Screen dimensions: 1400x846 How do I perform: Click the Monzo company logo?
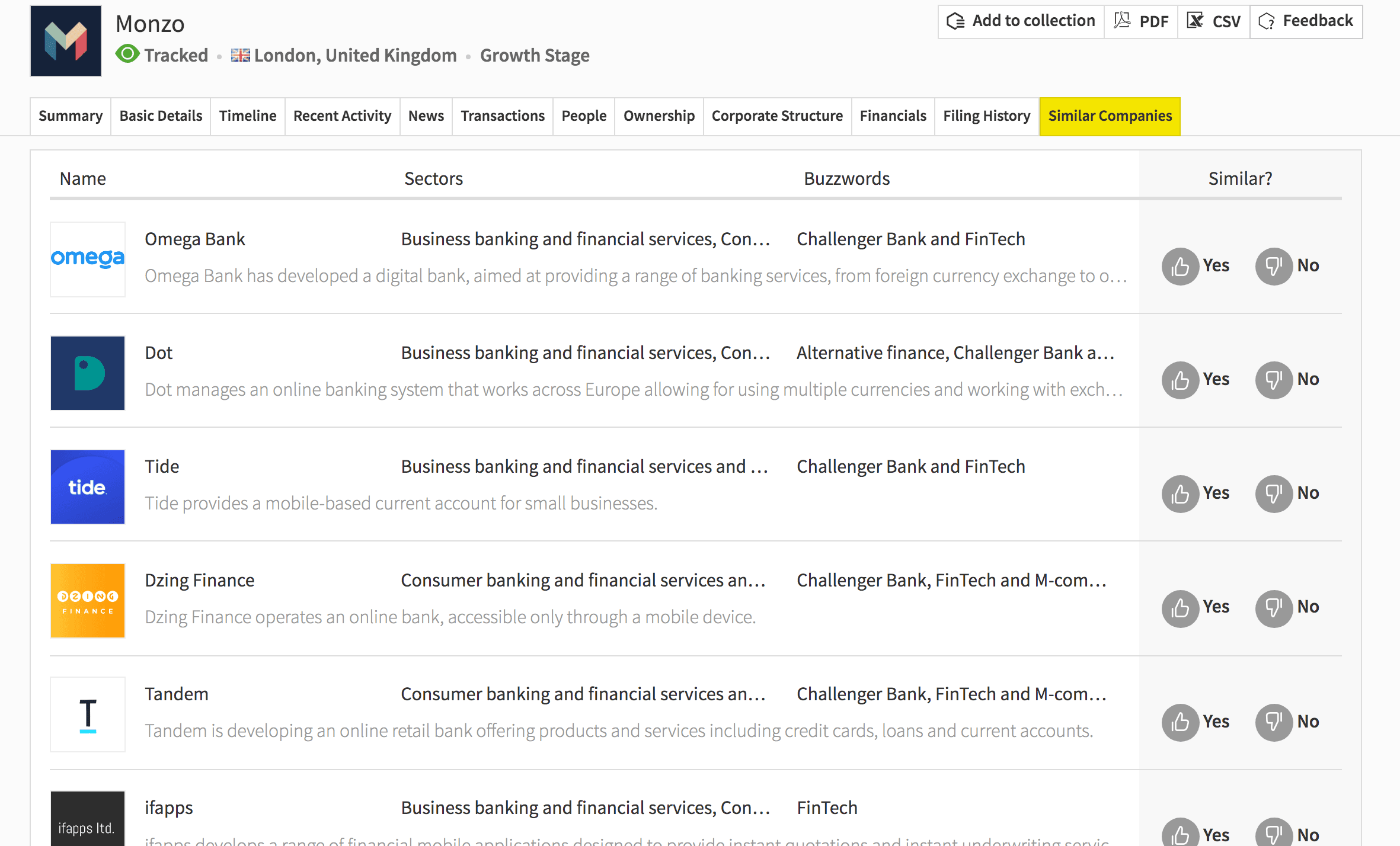(66, 41)
